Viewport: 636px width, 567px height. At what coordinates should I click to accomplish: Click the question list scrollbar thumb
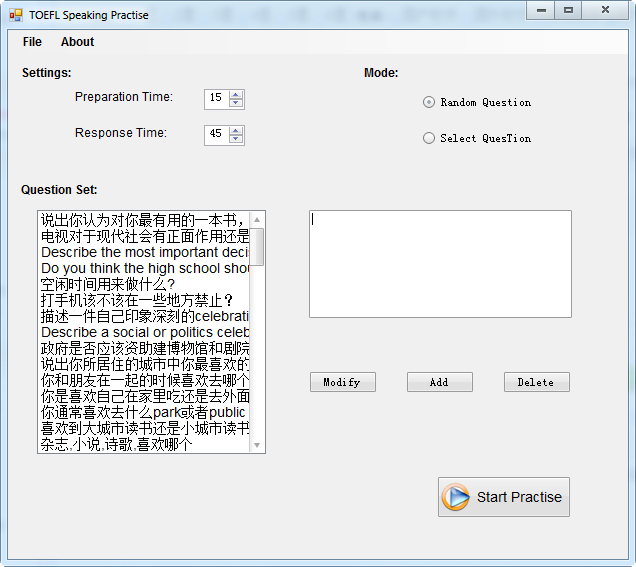click(257, 247)
